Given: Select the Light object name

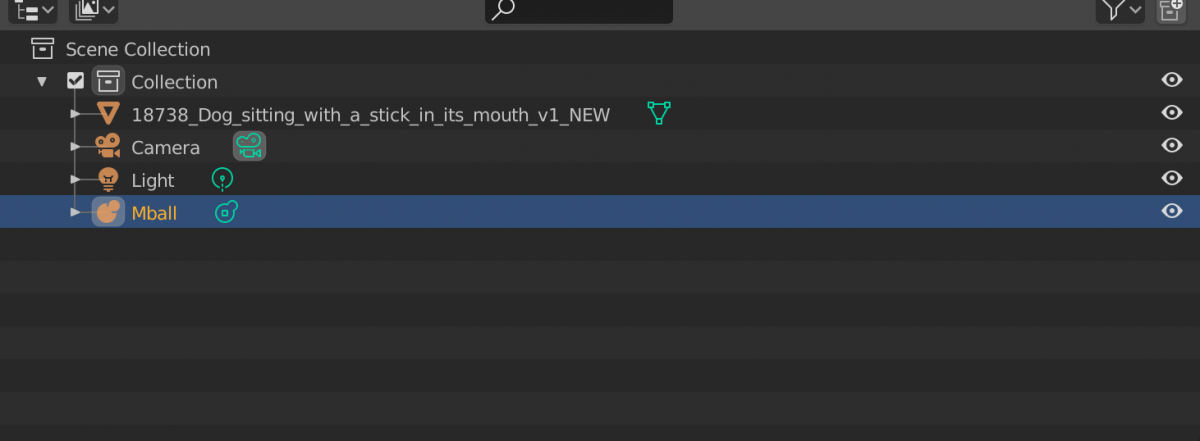Looking at the screenshot, I should point(153,180).
